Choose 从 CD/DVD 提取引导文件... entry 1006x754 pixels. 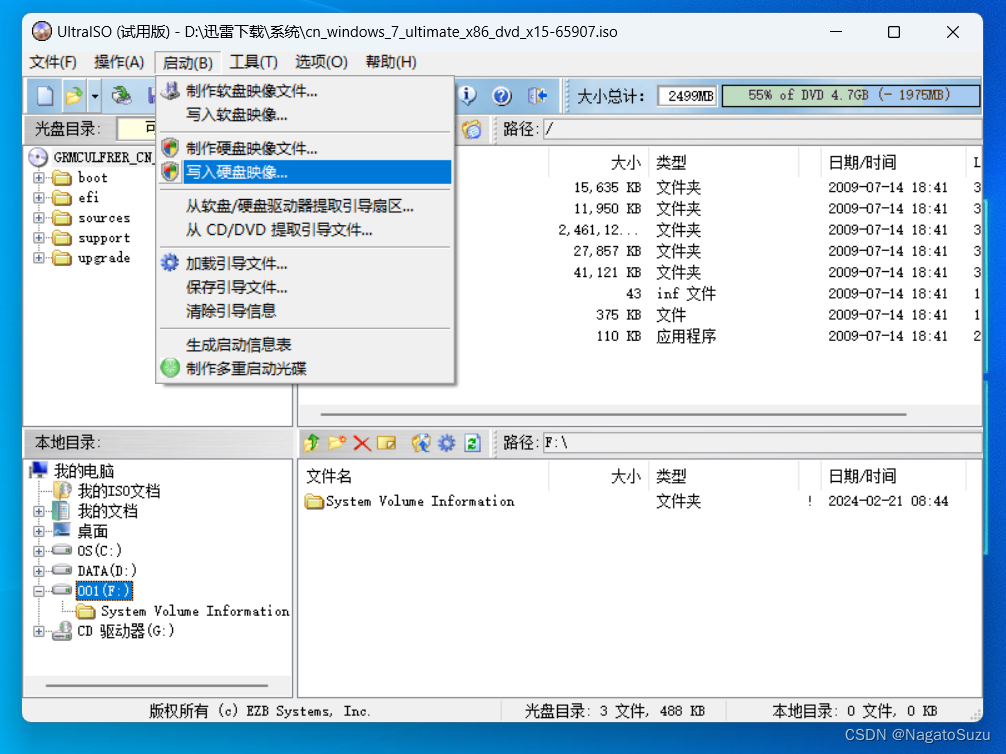point(305,230)
